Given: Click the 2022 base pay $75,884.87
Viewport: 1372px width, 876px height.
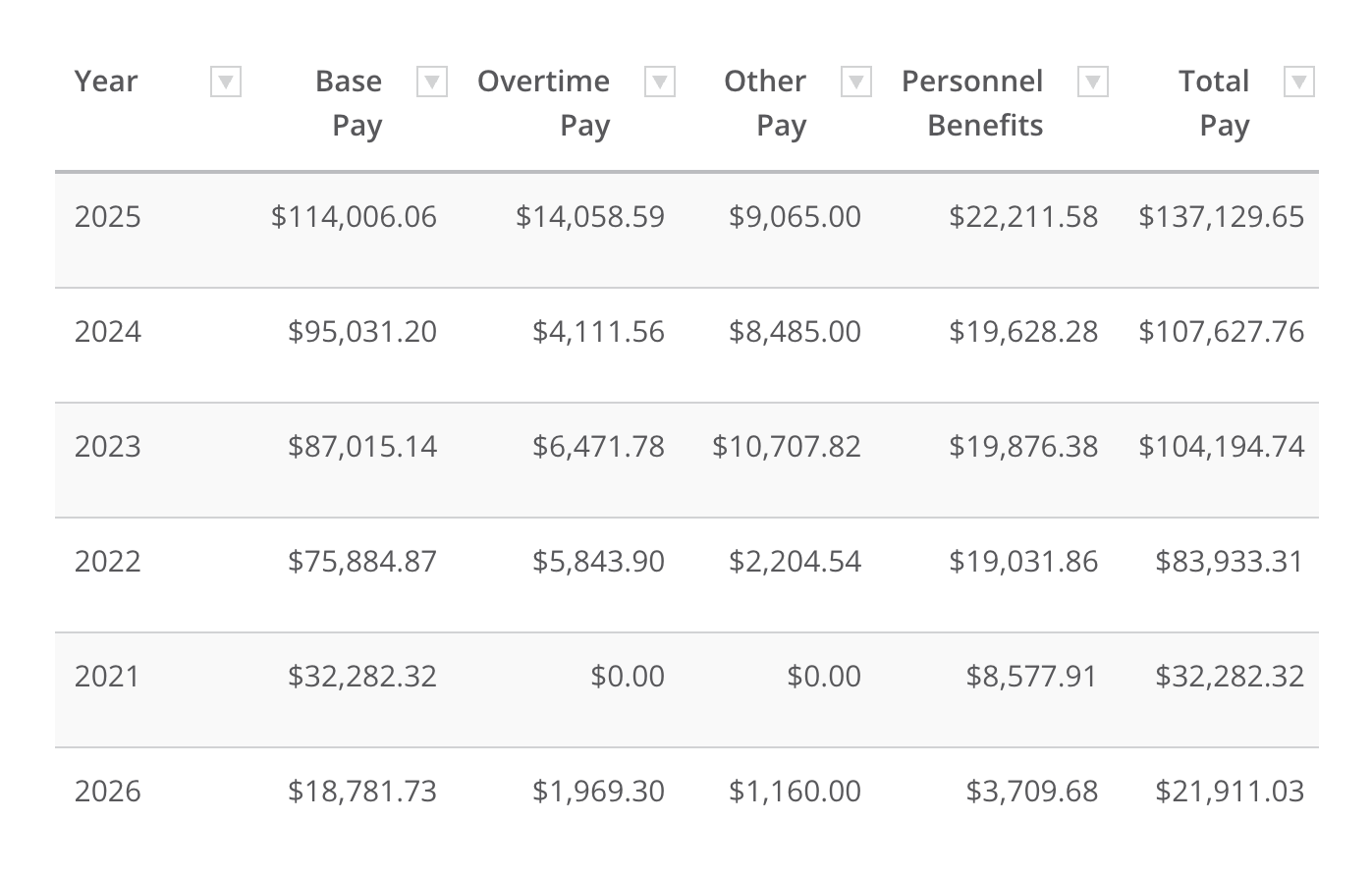Looking at the screenshot, I should tap(362, 562).
